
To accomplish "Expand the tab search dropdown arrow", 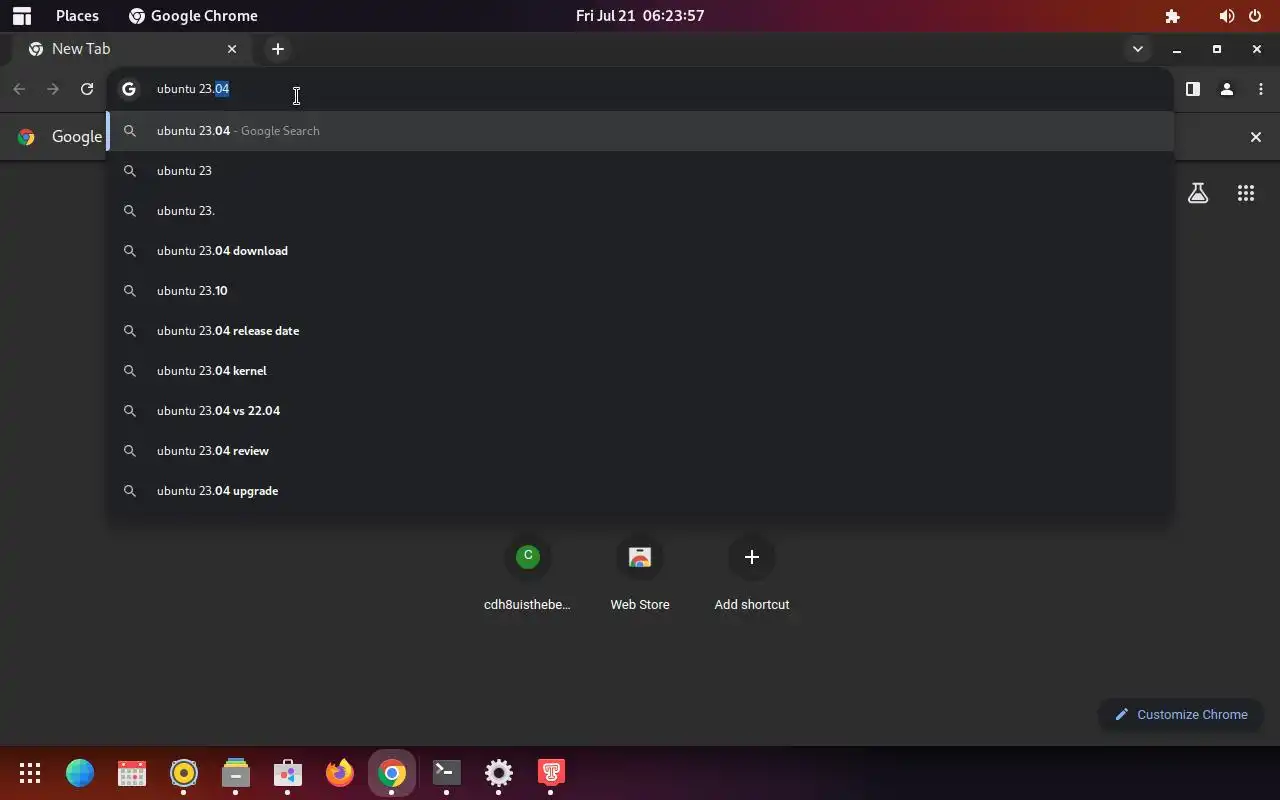I will tap(1137, 49).
